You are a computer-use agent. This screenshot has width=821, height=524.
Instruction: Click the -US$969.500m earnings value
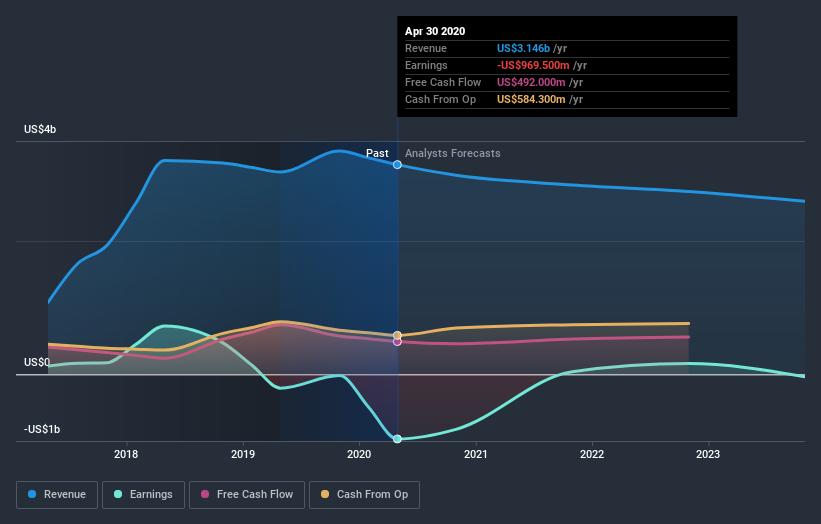pyautogui.click(x=533, y=65)
